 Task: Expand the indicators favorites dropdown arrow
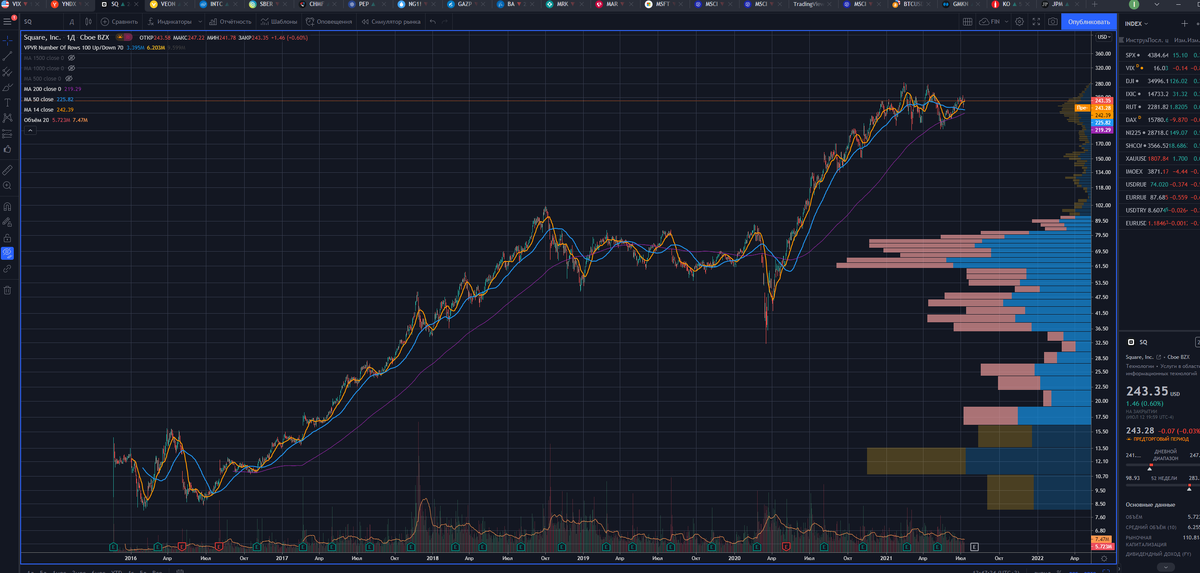200,21
